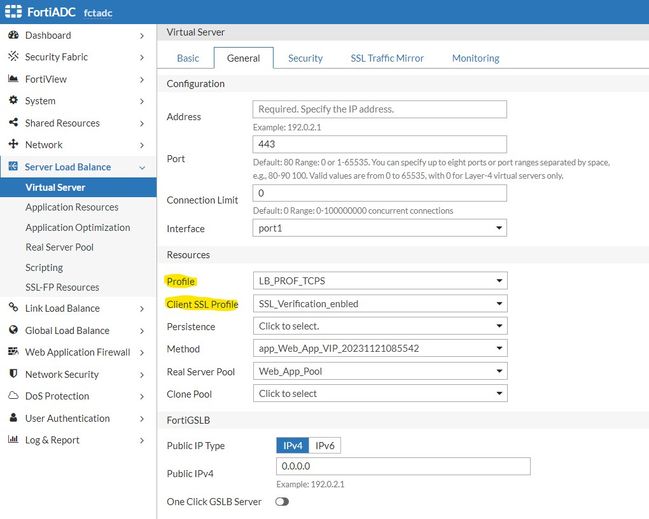This screenshot has height=519, width=649.
Task: Click the Address input field
Action: (x=380, y=109)
